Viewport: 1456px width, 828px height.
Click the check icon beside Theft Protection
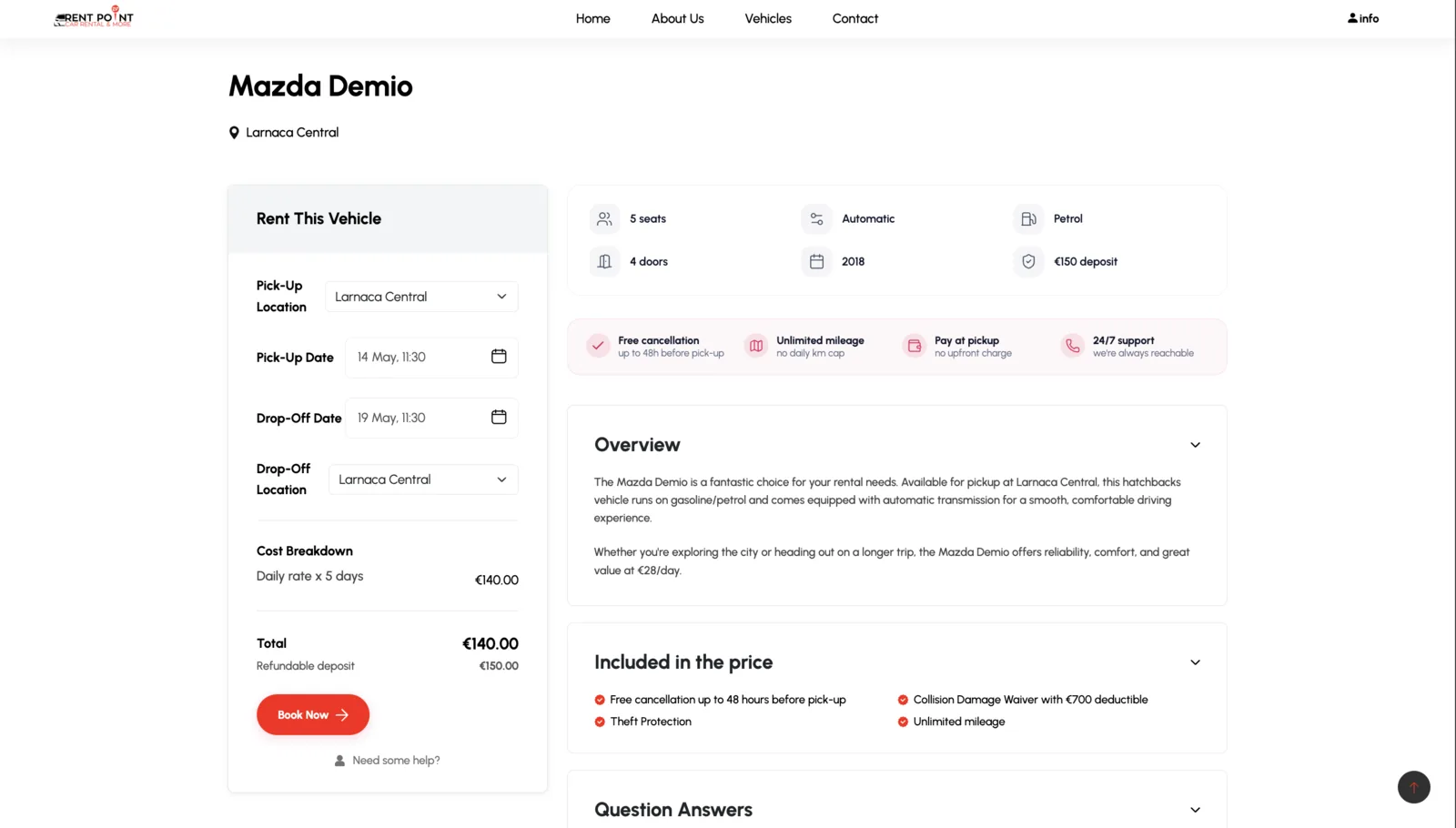point(600,722)
